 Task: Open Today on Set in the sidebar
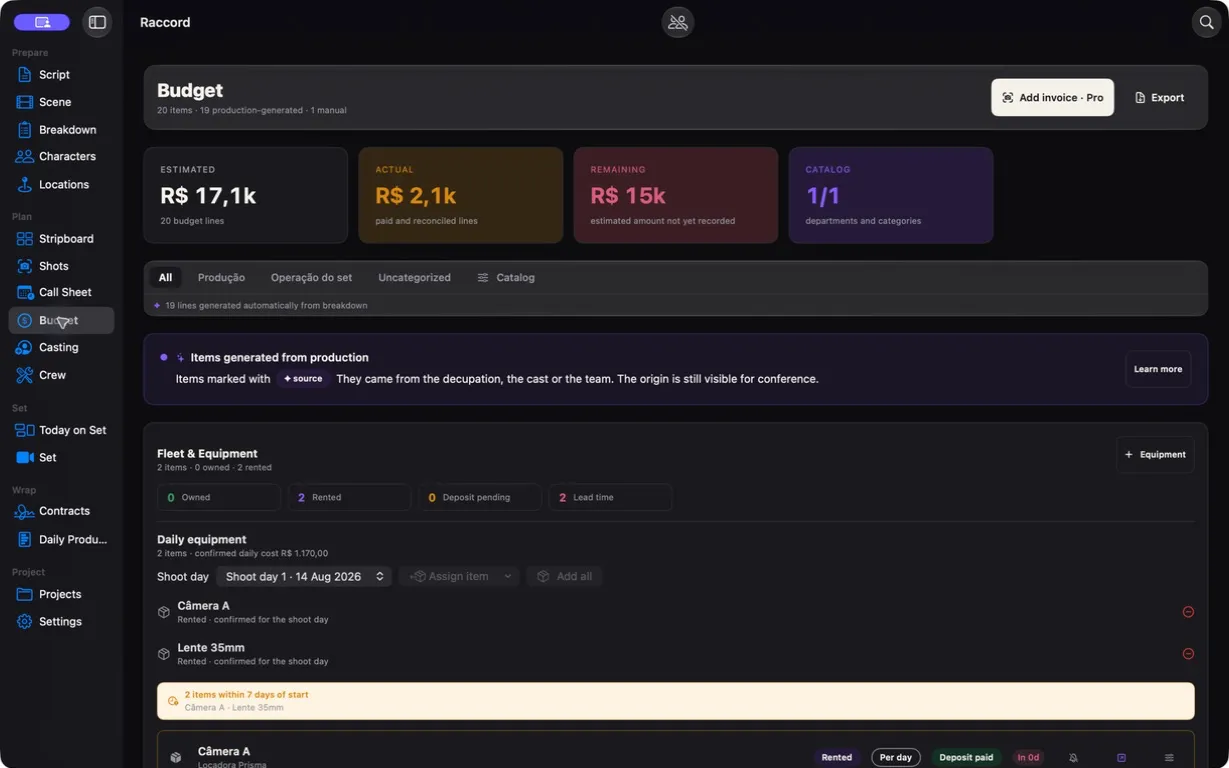(61, 430)
